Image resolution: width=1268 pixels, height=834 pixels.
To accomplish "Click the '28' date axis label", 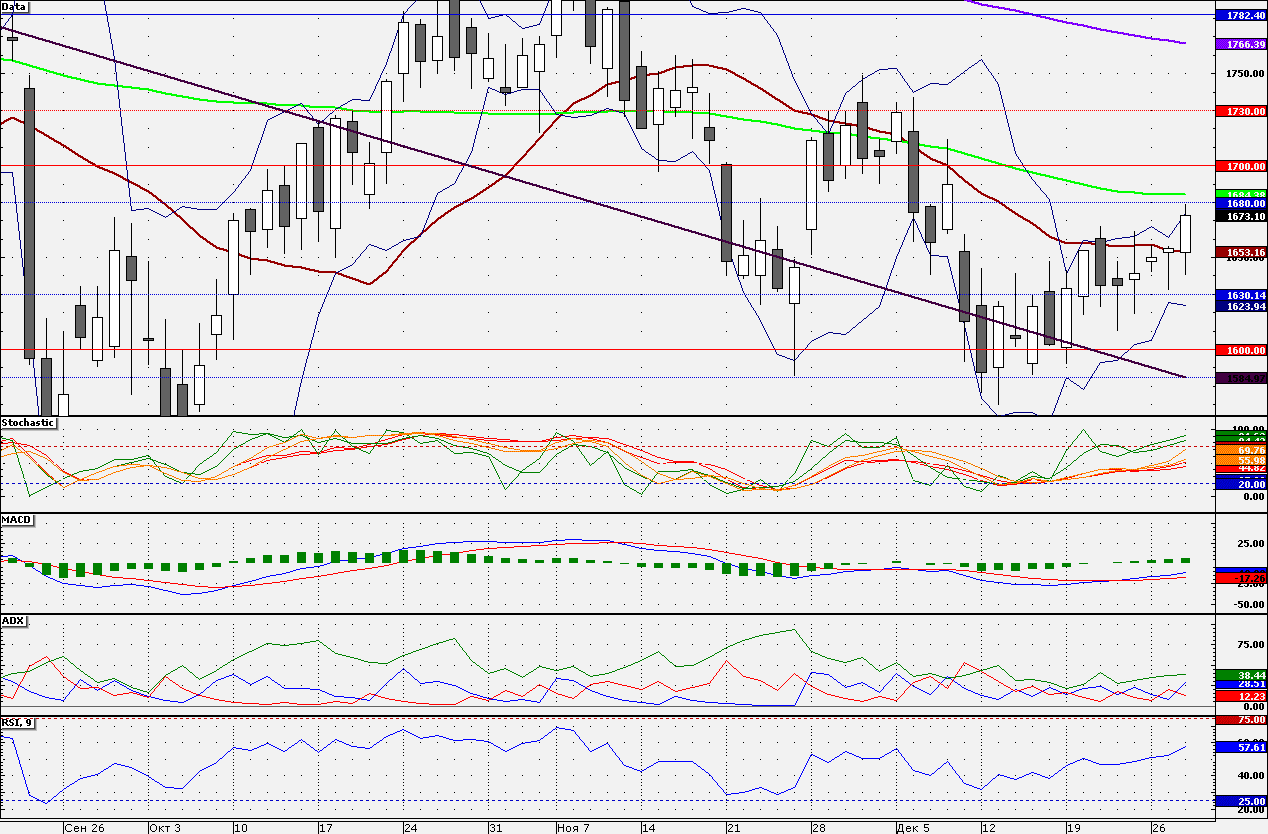I will (818, 828).
